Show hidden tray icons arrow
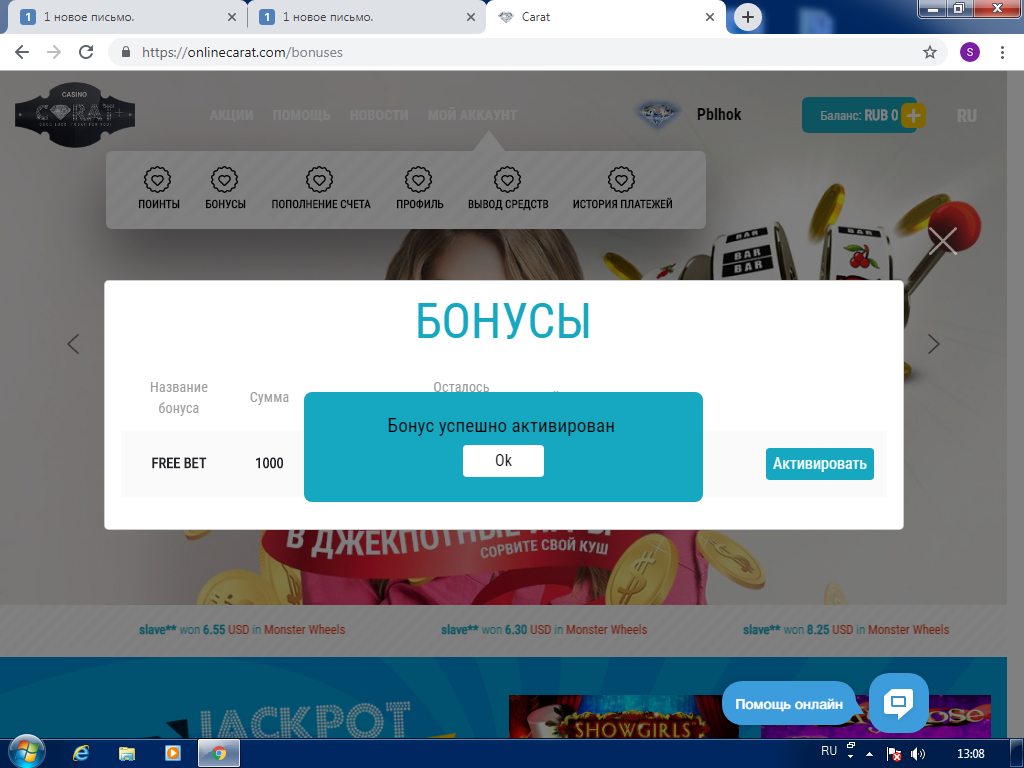This screenshot has height=768, width=1024. (869, 754)
